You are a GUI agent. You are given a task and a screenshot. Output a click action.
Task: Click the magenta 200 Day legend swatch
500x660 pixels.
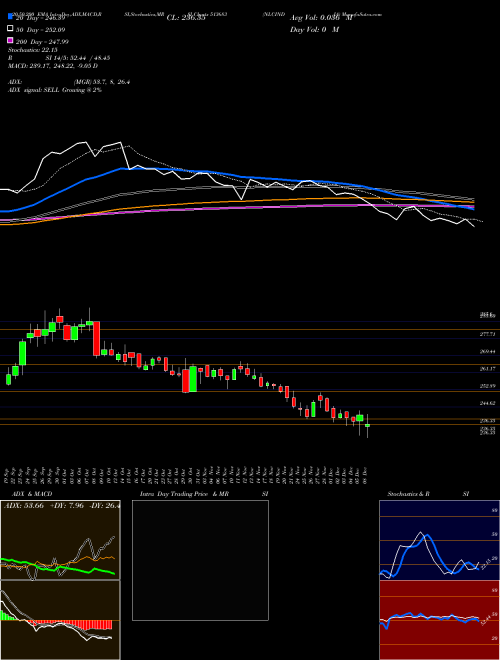click(10, 41)
